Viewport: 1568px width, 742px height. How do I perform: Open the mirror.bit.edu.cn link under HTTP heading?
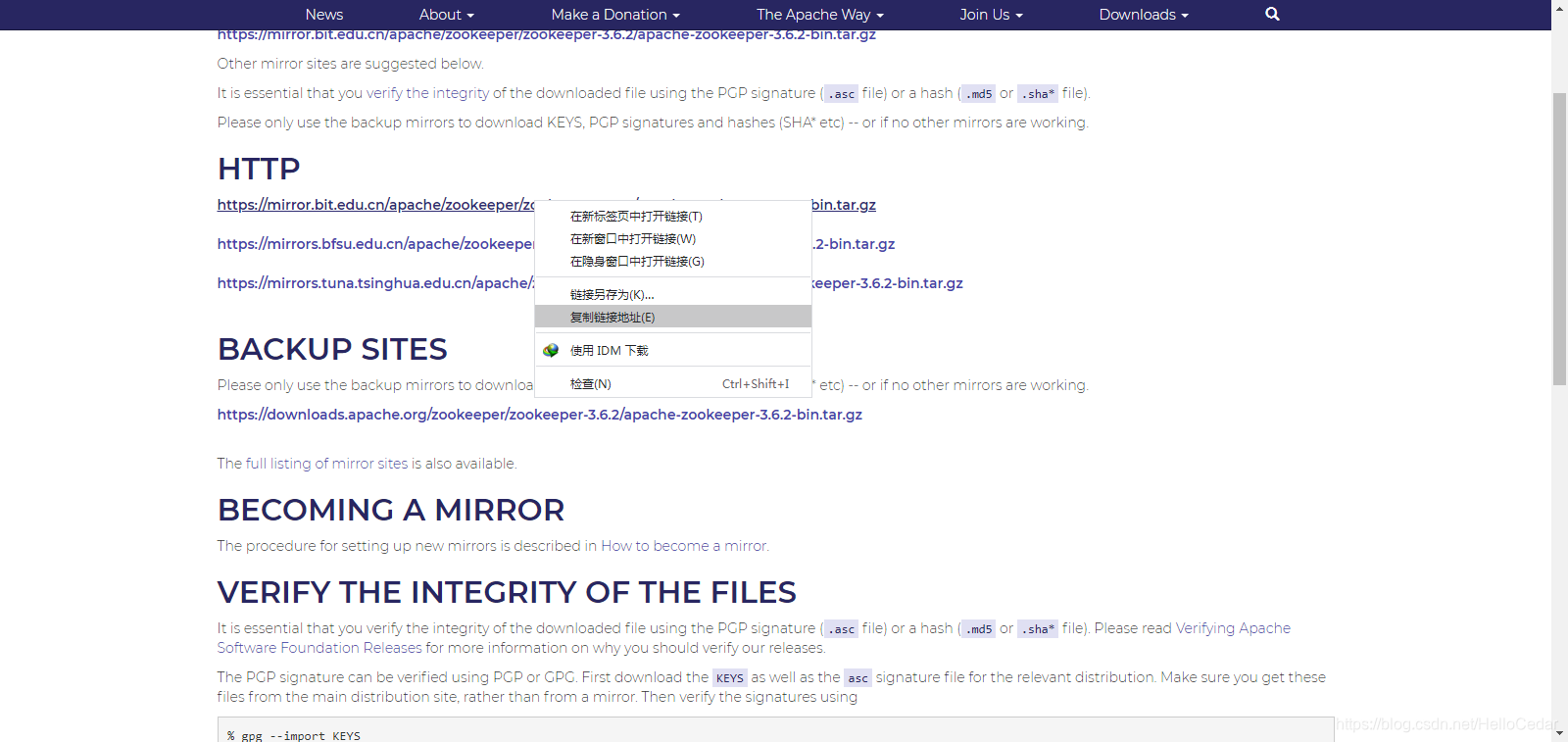[375, 205]
